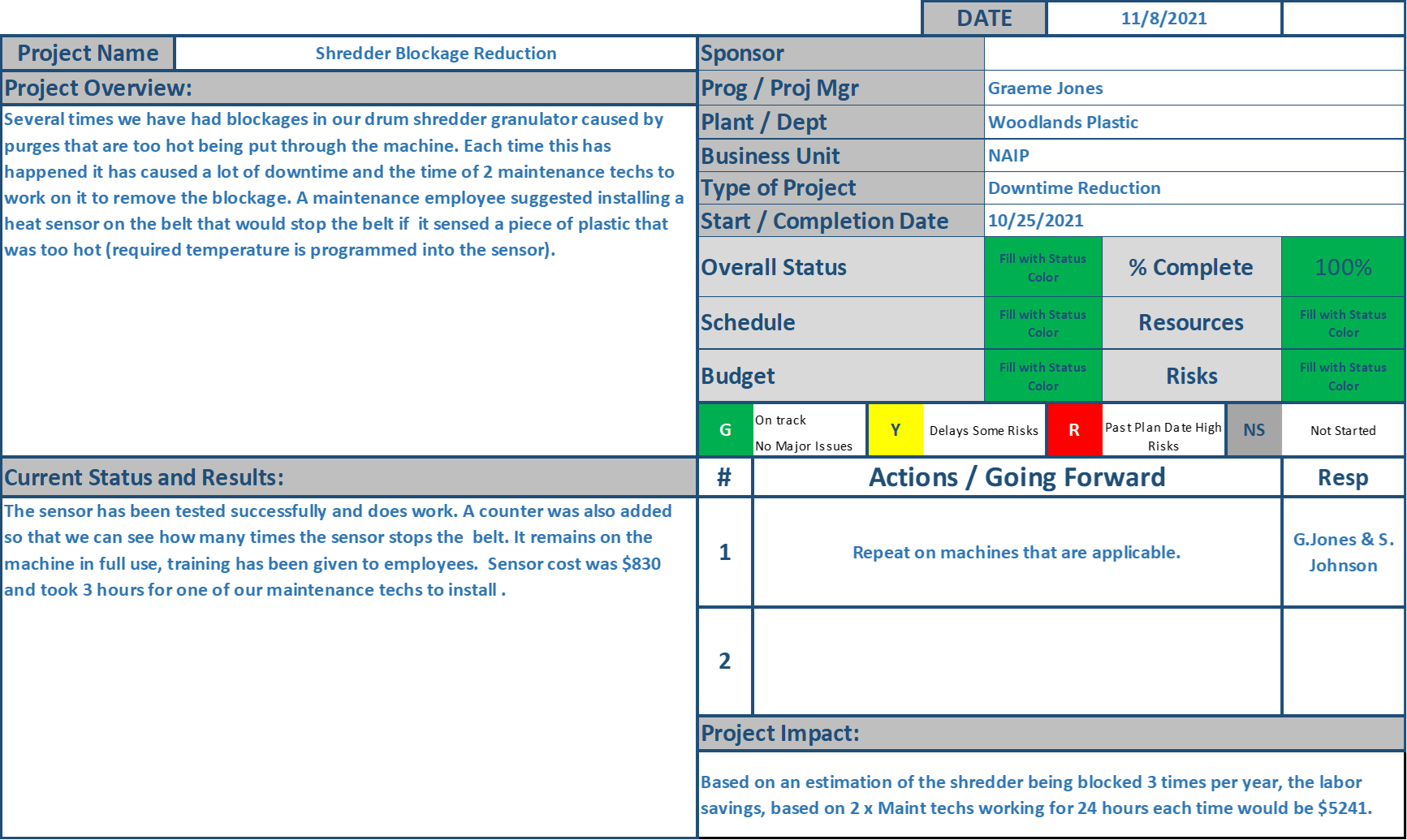
Task: Click the green Resources status color cell
Action: (1343, 323)
